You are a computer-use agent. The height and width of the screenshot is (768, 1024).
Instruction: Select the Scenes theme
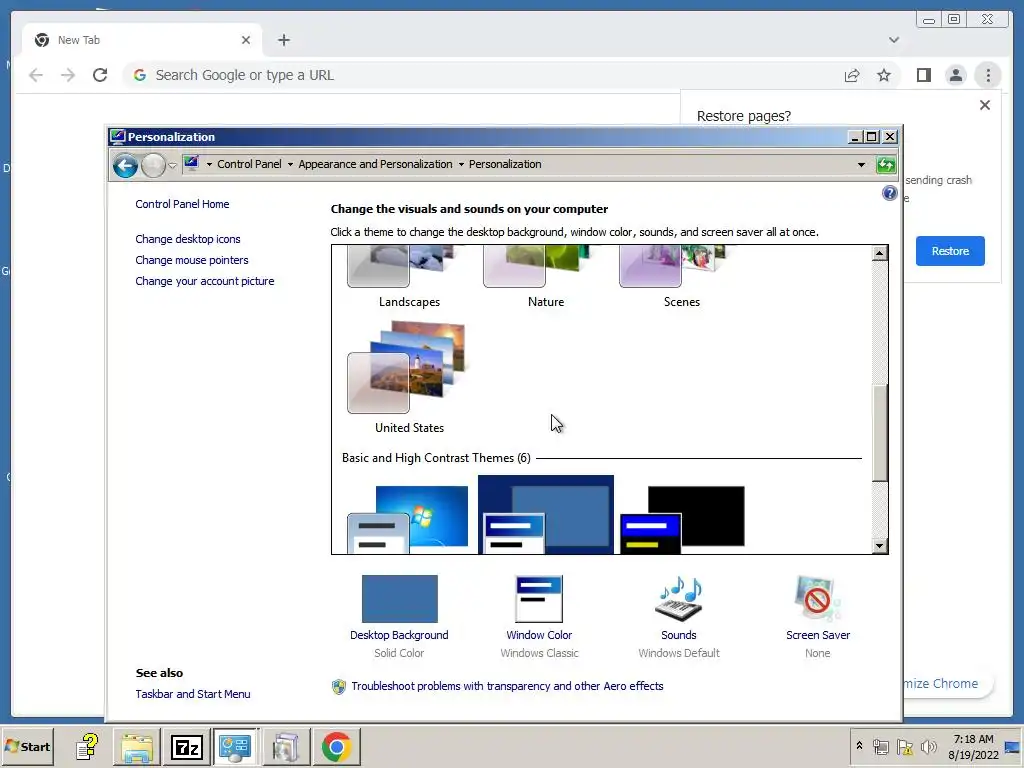tap(681, 276)
